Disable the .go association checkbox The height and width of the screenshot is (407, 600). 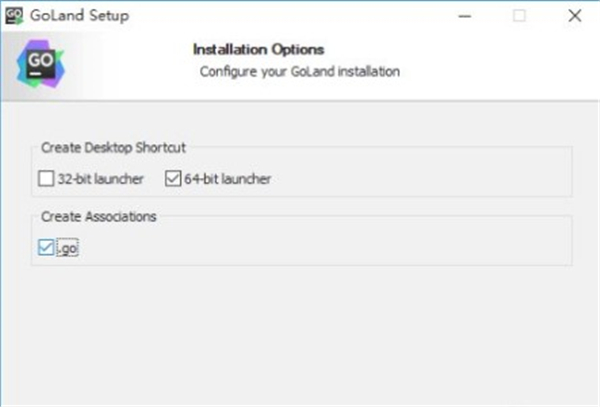click(x=46, y=248)
